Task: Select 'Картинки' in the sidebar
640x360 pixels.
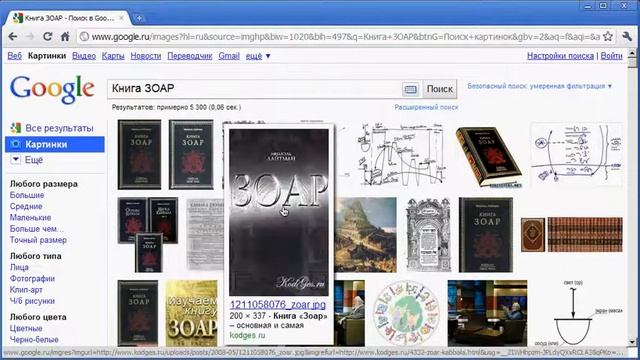Action: (55, 144)
